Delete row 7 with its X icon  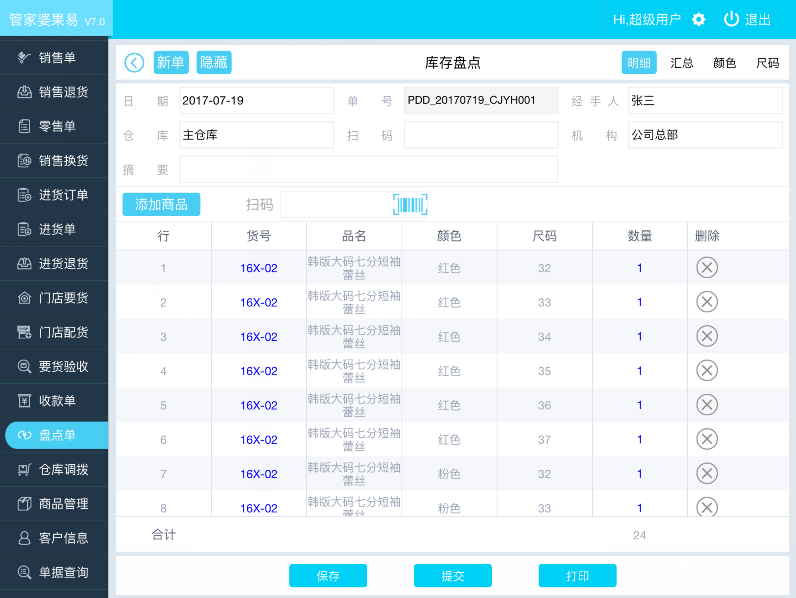click(x=707, y=474)
